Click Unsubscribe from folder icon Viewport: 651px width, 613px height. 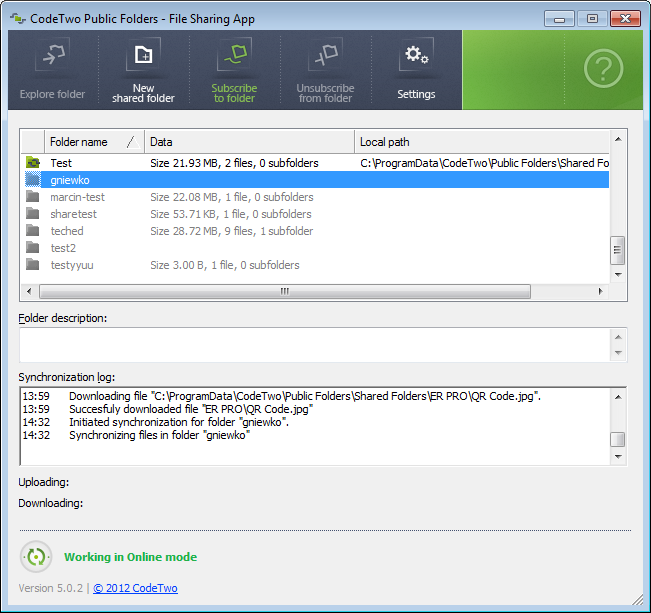pos(326,55)
